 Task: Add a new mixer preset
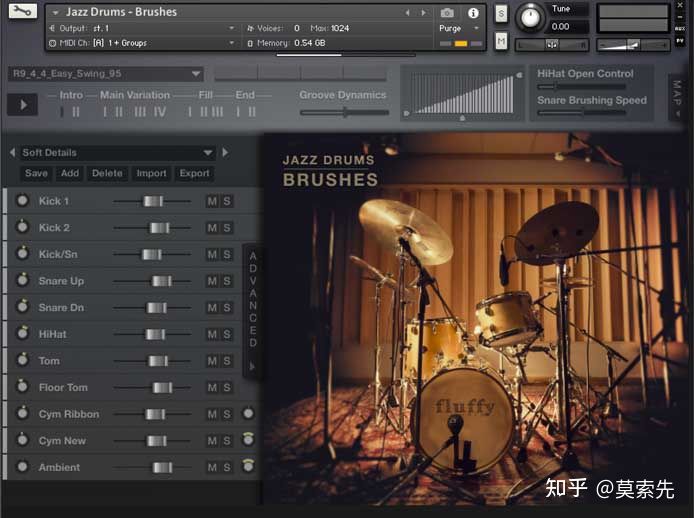coord(70,173)
